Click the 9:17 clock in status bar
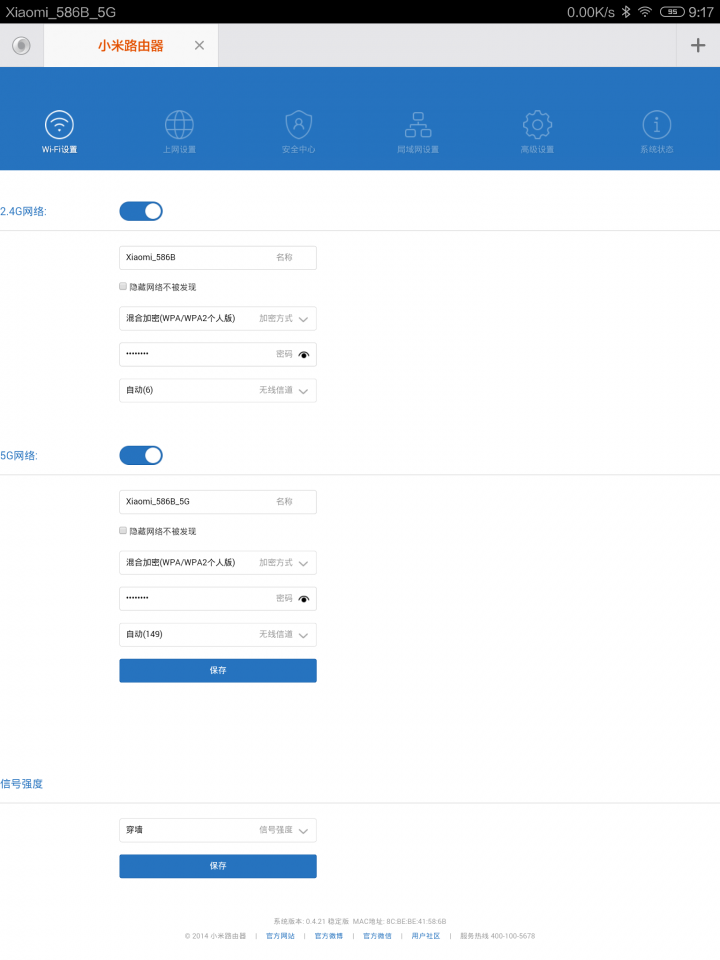This screenshot has width=720, height=960. pyautogui.click(x=701, y=12)
